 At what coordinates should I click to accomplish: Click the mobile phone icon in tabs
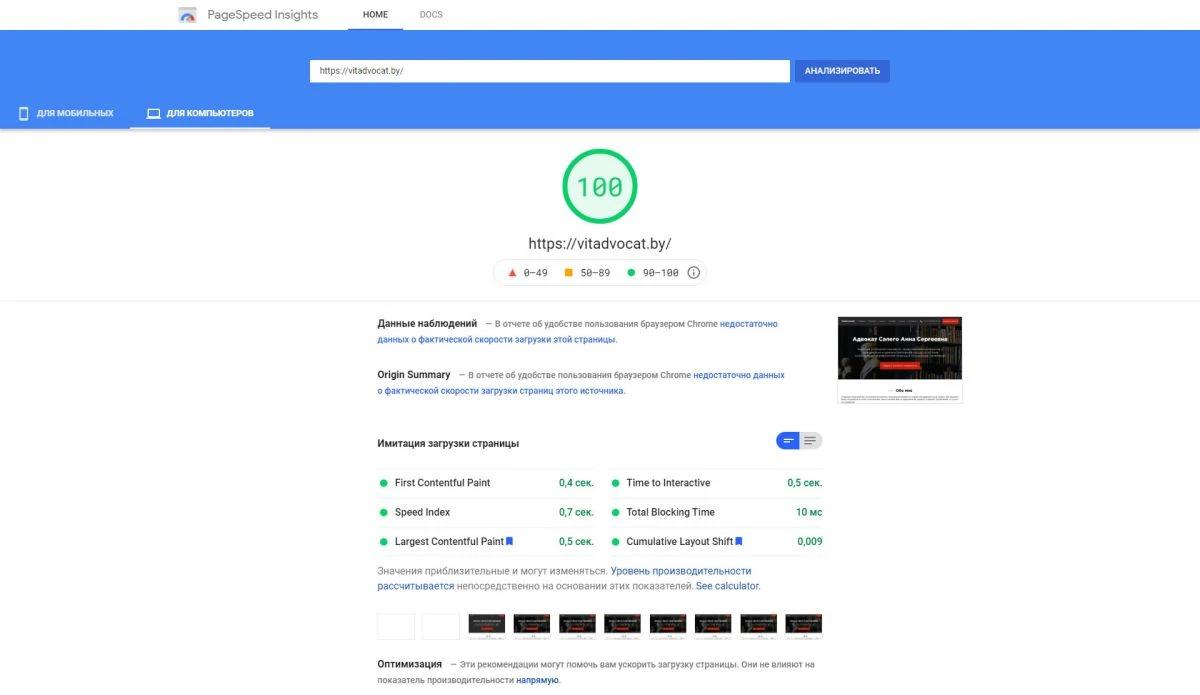(24, 114)
